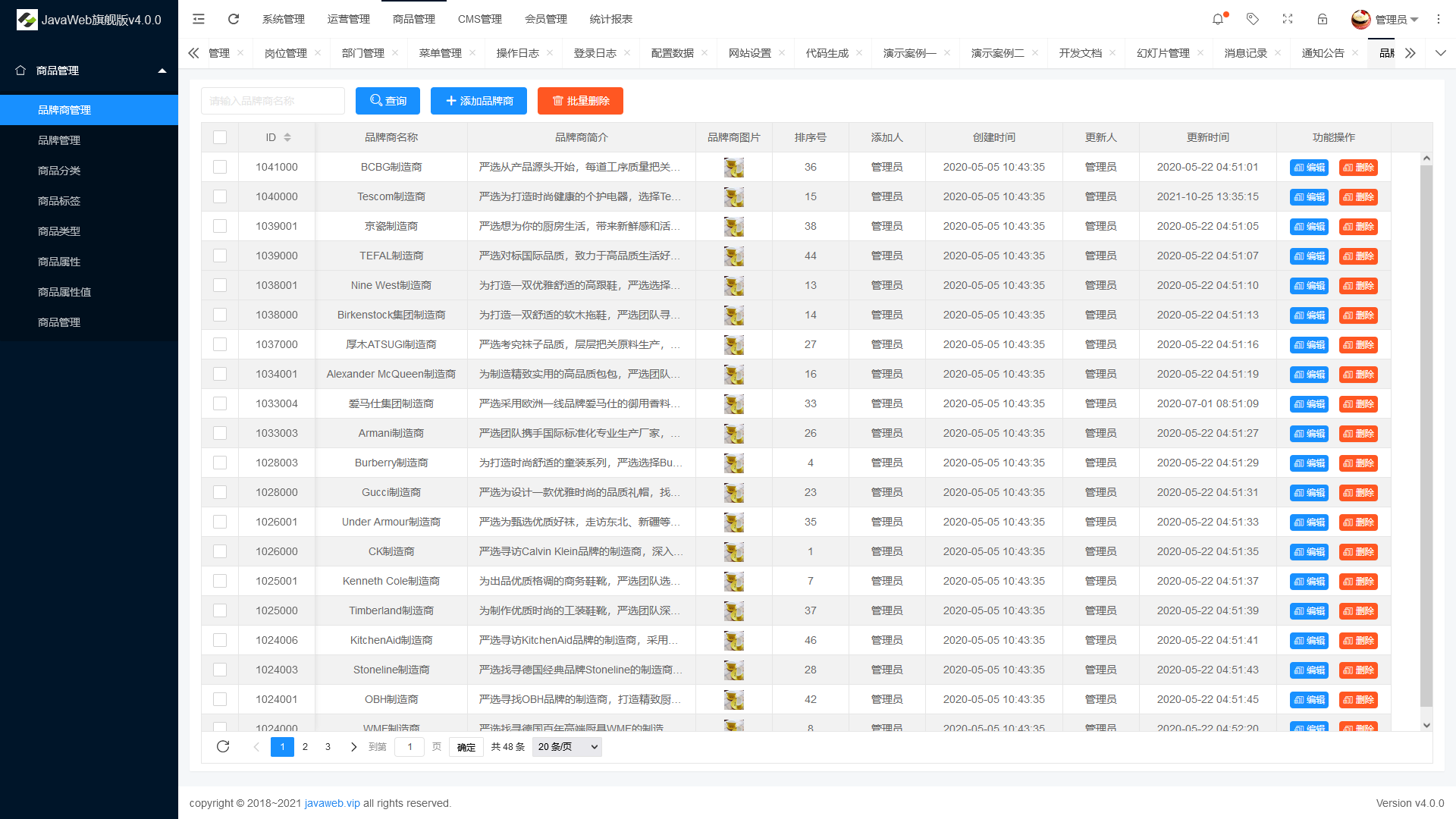Open CMS管理 top menu
Viewport: 1456px width, 819px height.
click(x=480, y=19)
